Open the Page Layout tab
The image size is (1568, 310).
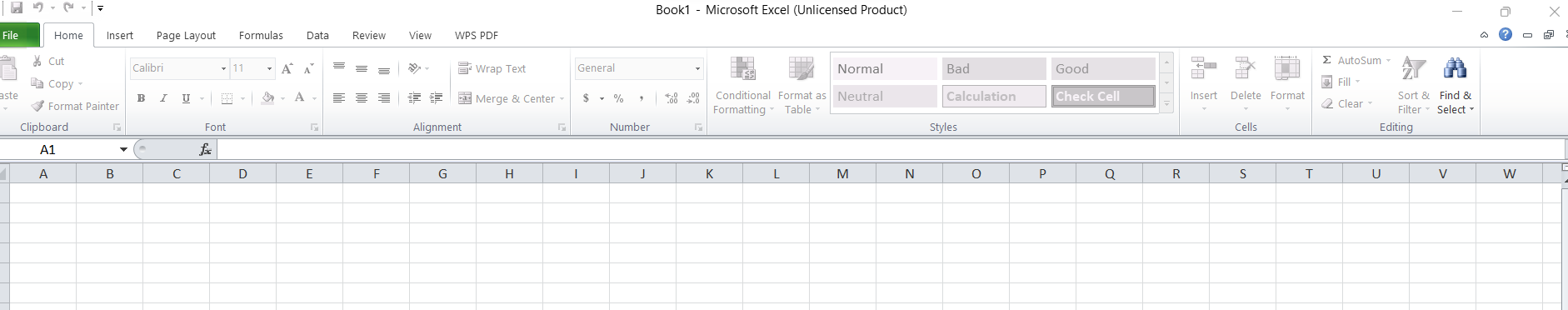tap(186, 35)
